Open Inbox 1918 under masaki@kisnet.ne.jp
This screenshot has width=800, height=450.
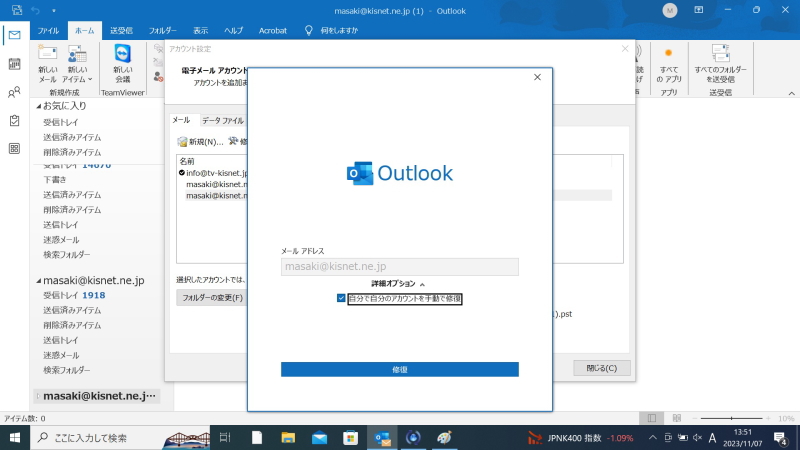pos(74,295)
